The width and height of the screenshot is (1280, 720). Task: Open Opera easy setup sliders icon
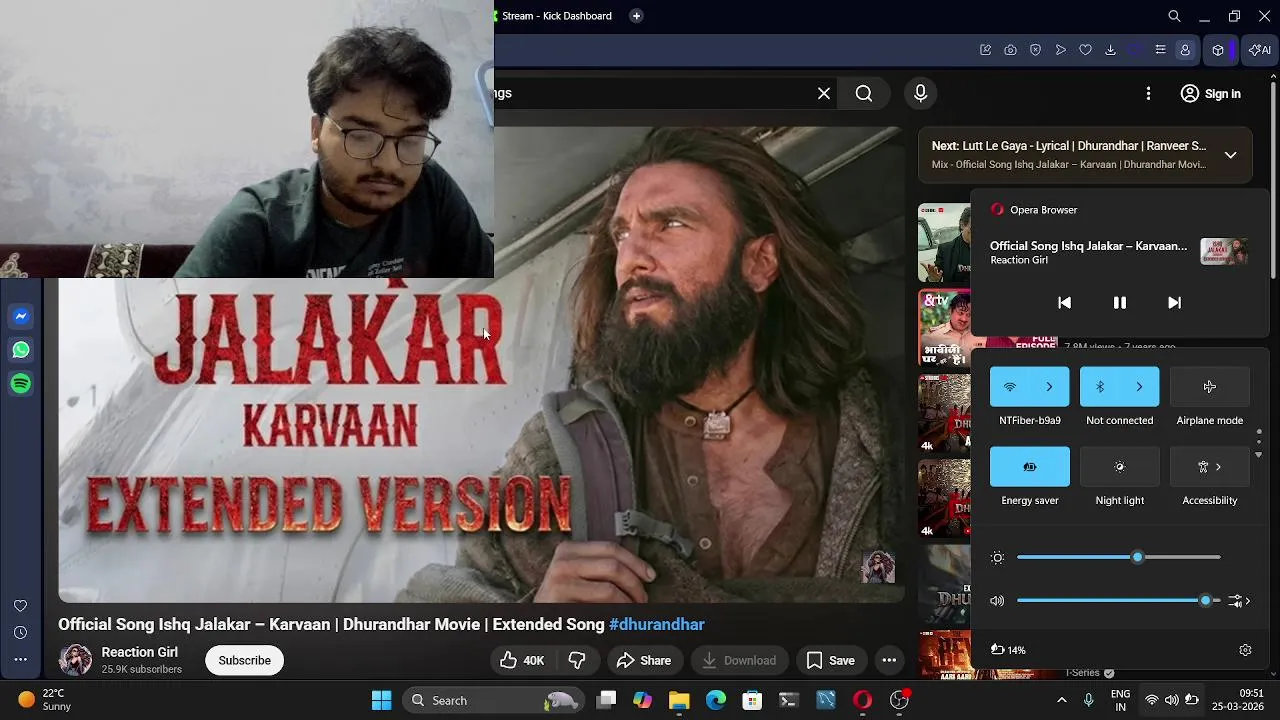[x=1160, y=50]
